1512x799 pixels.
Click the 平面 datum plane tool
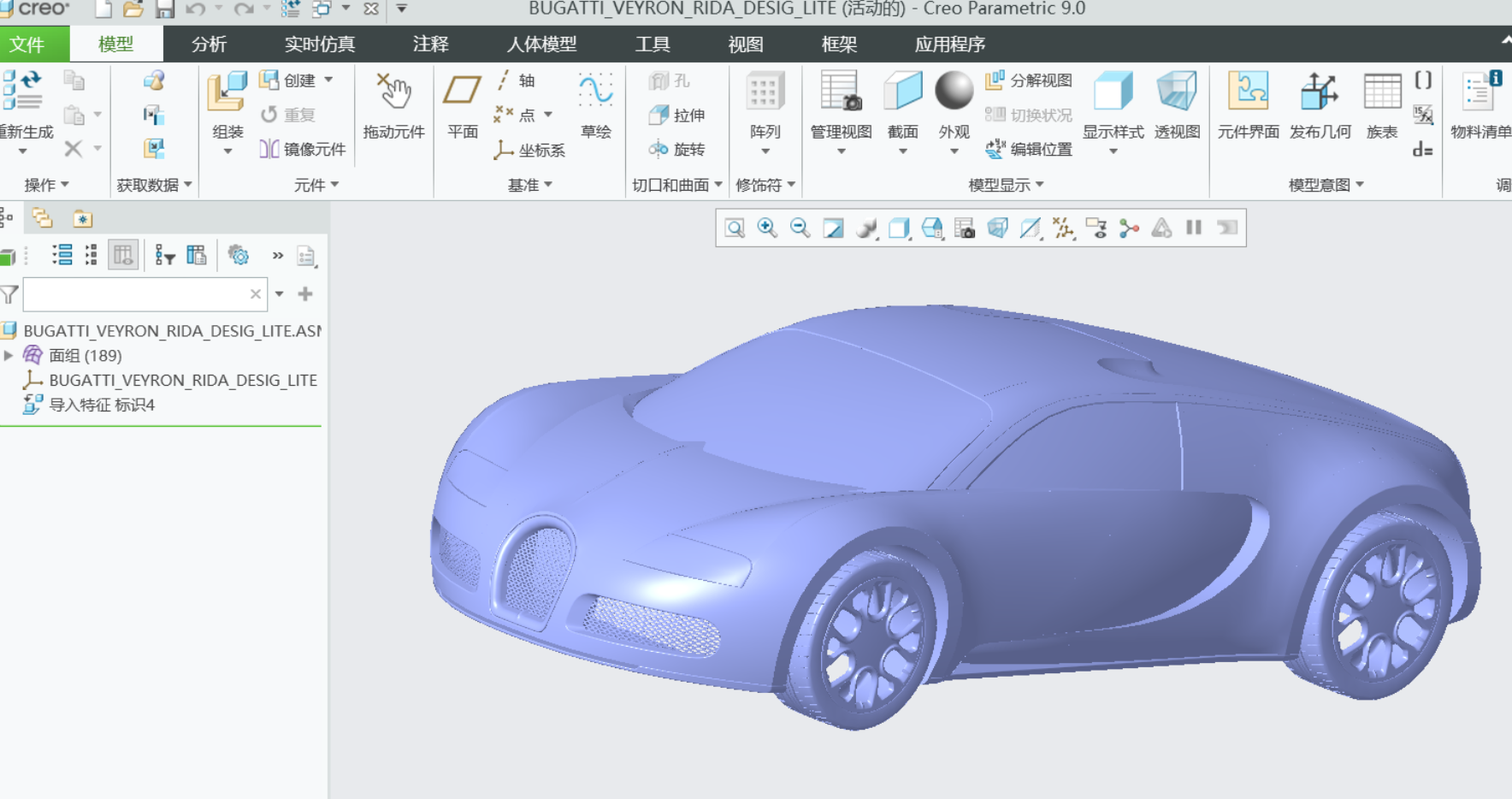[463, 106]
